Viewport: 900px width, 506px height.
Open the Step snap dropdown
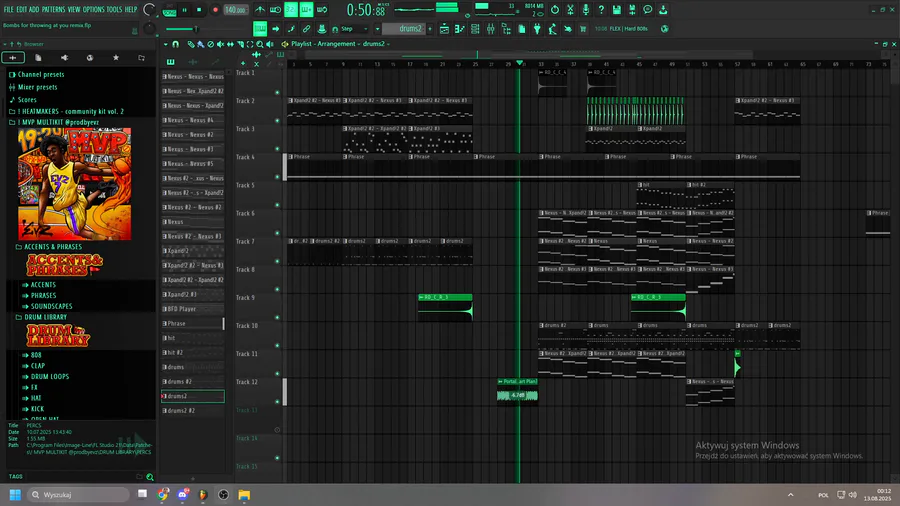pyautogui.click(x=353, y=29)
